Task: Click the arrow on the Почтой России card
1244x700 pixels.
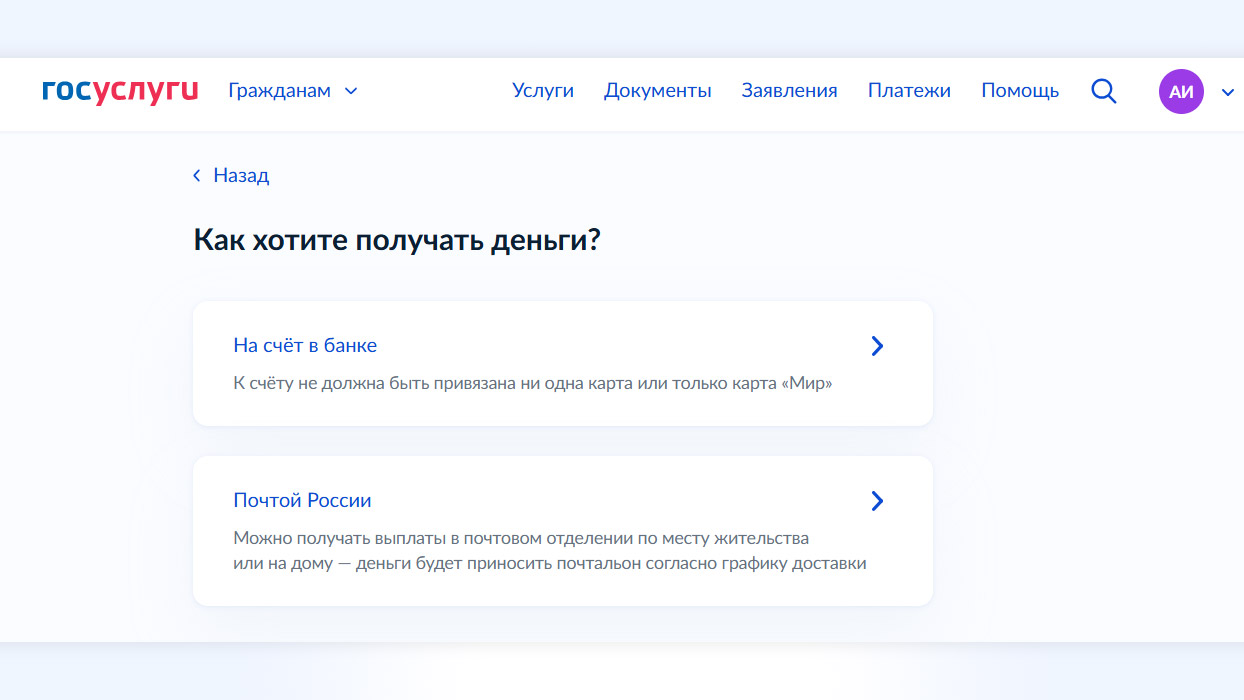Action: [877, 501]
